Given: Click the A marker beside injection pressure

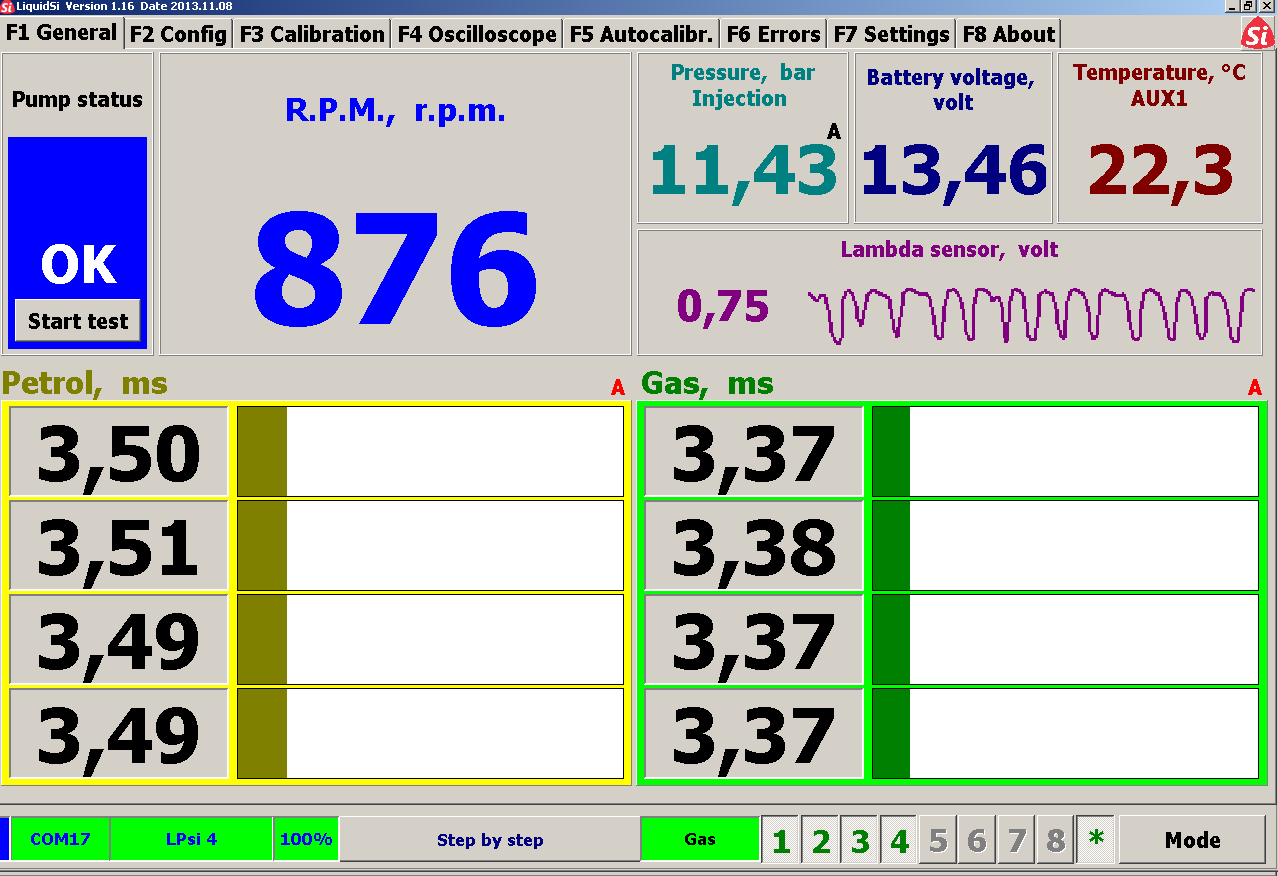Looking at the screenshot, I should (834, 132).
